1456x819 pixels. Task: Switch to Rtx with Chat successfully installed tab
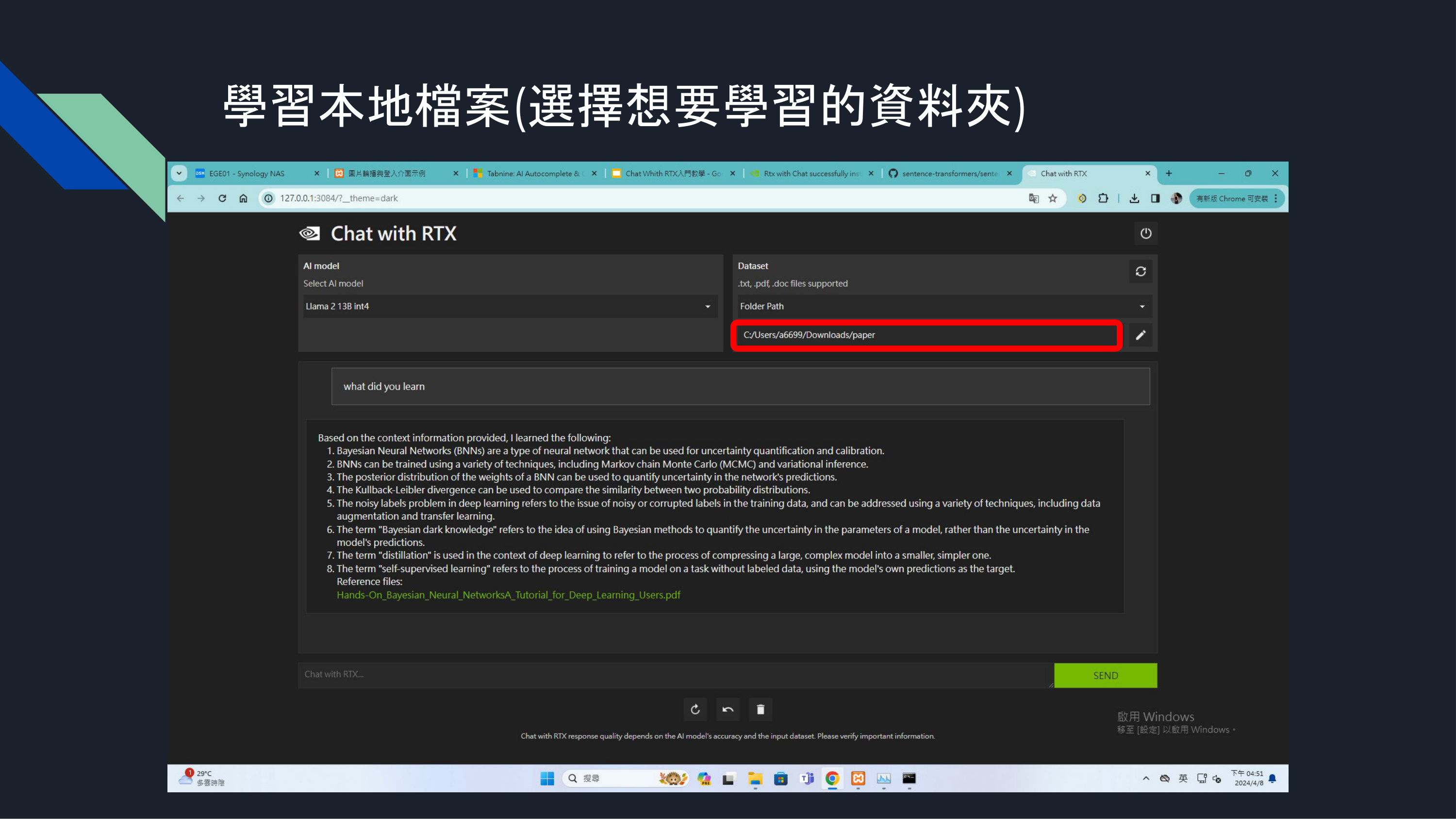811,174
